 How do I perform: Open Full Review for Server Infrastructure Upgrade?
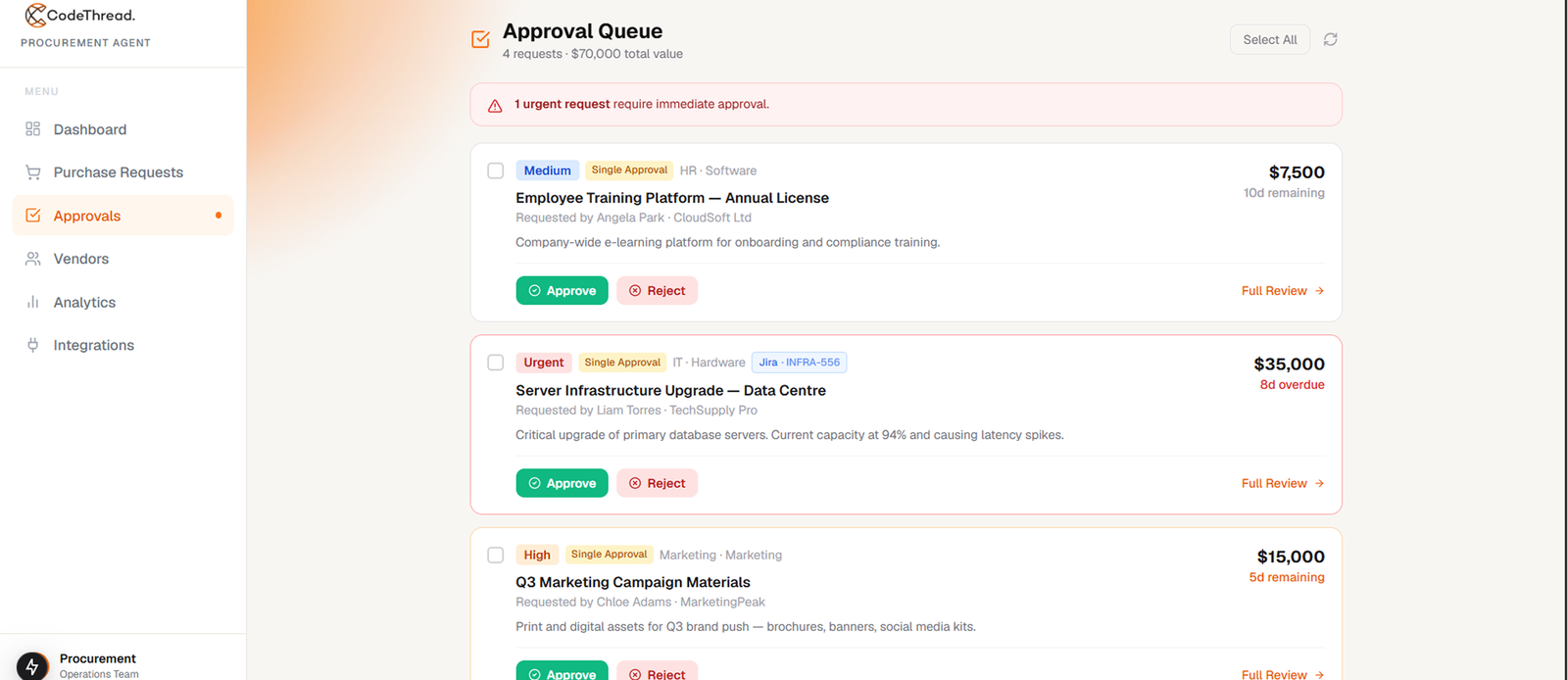point(1283,483)
